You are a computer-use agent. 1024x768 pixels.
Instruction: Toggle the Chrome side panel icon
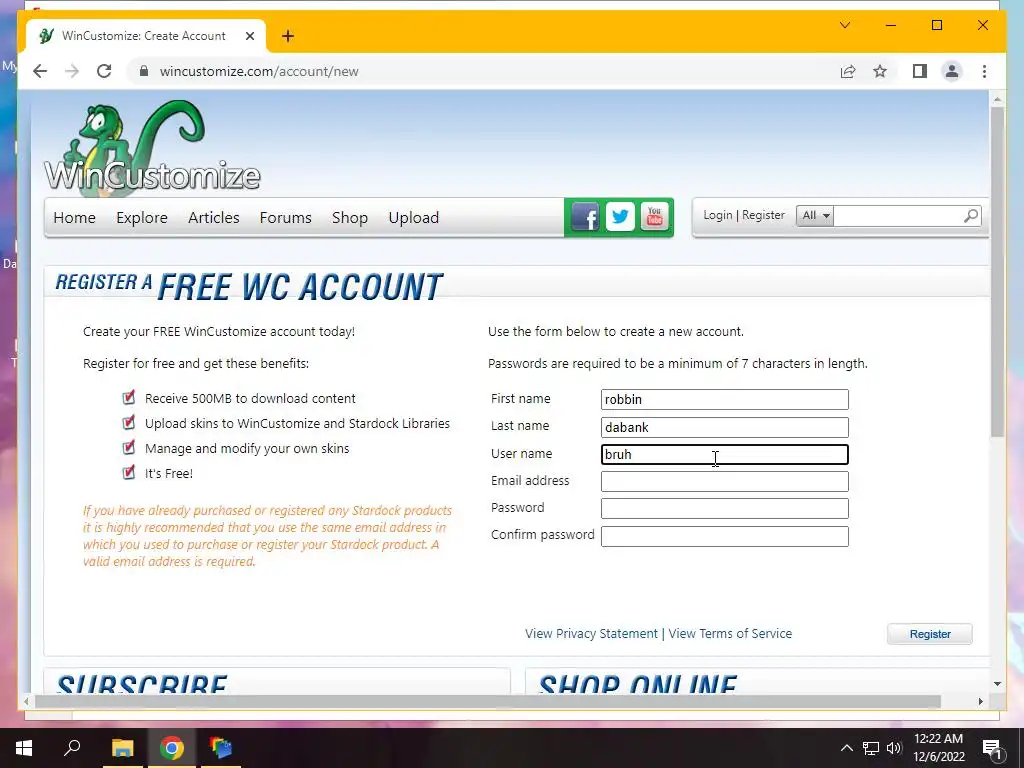[x=920, y=71]
